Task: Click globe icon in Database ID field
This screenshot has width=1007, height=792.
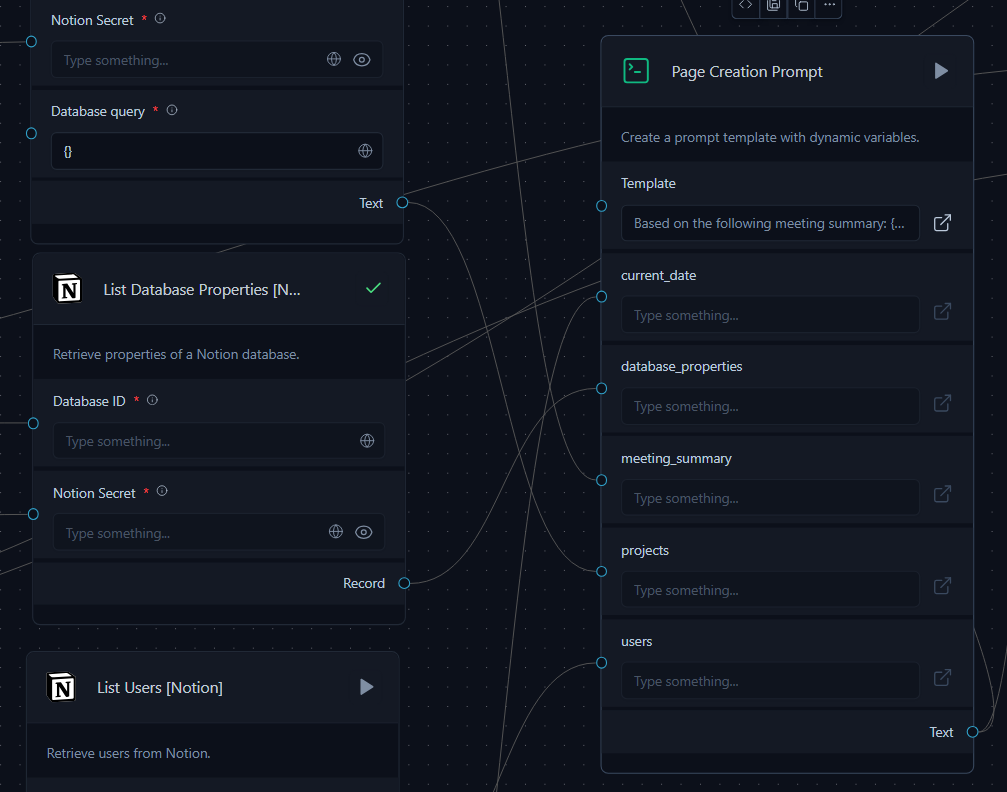Action: 367,441
